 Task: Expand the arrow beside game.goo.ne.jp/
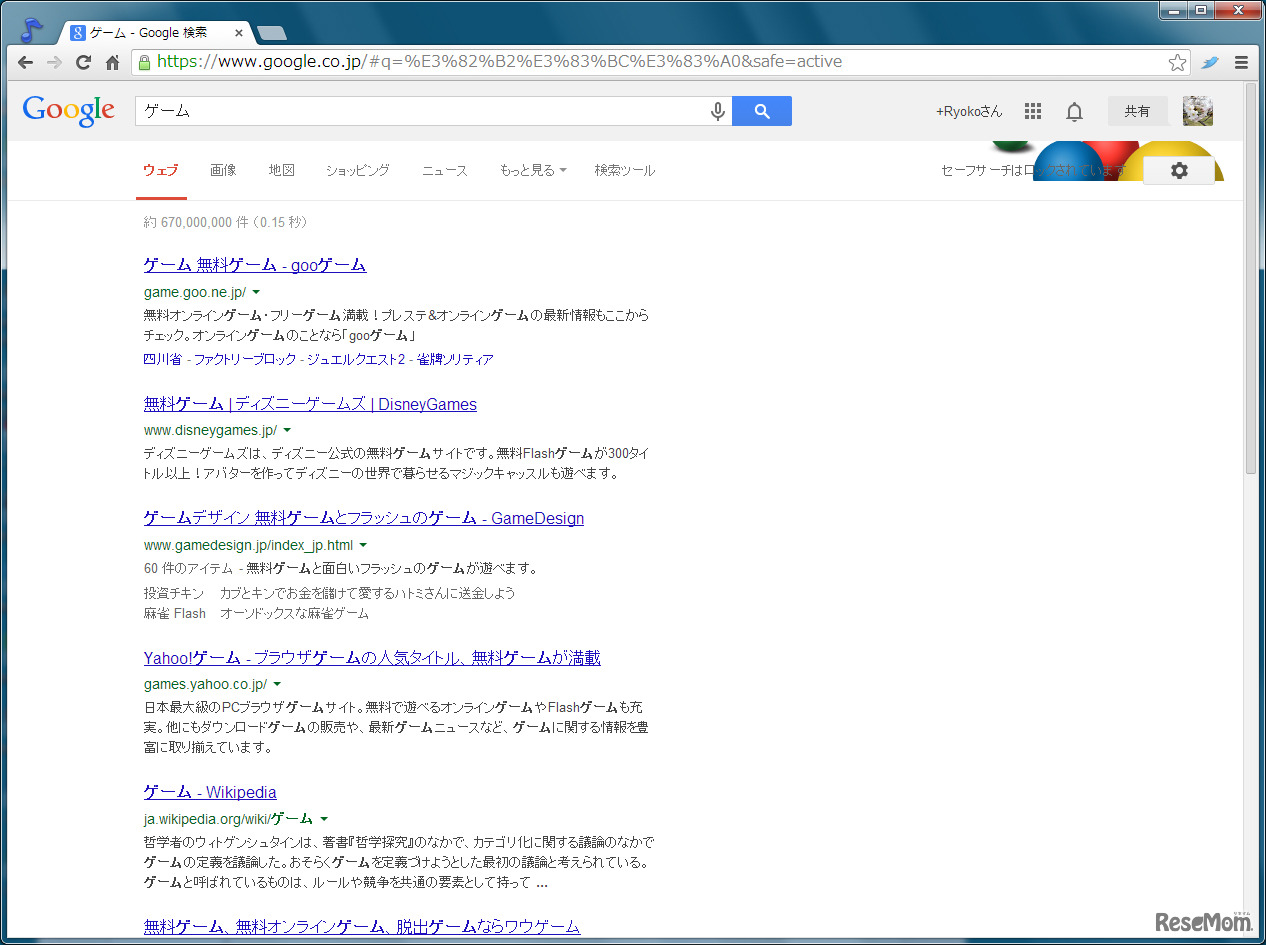256,292
